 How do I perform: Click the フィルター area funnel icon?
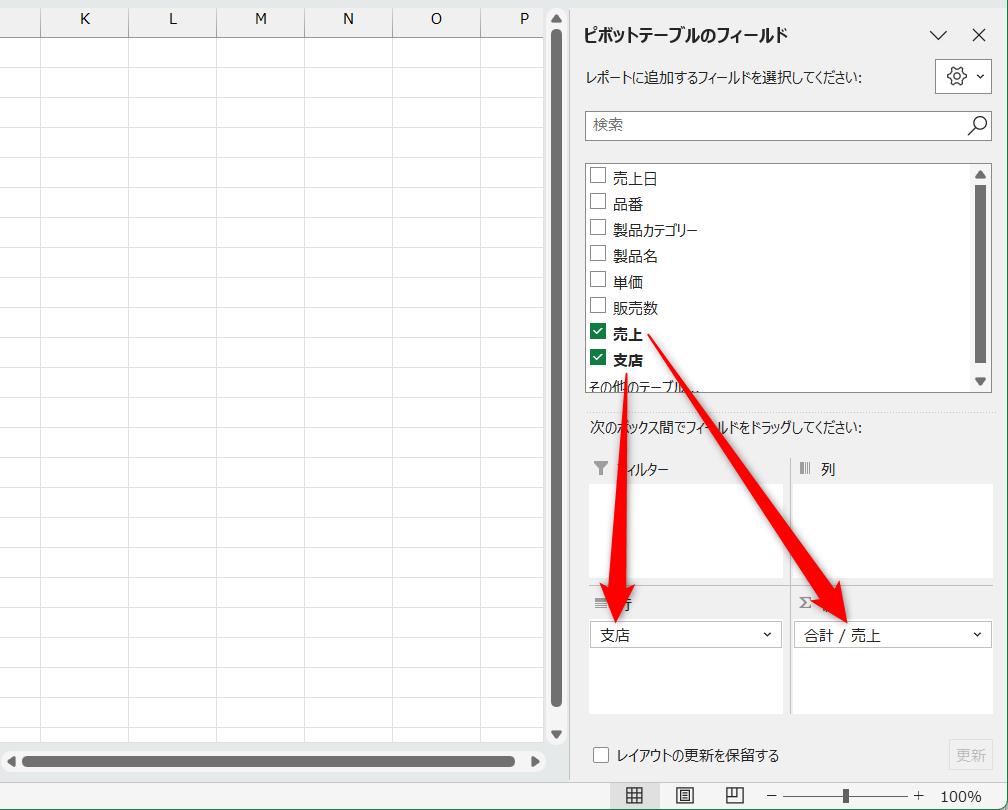point(601,467)
